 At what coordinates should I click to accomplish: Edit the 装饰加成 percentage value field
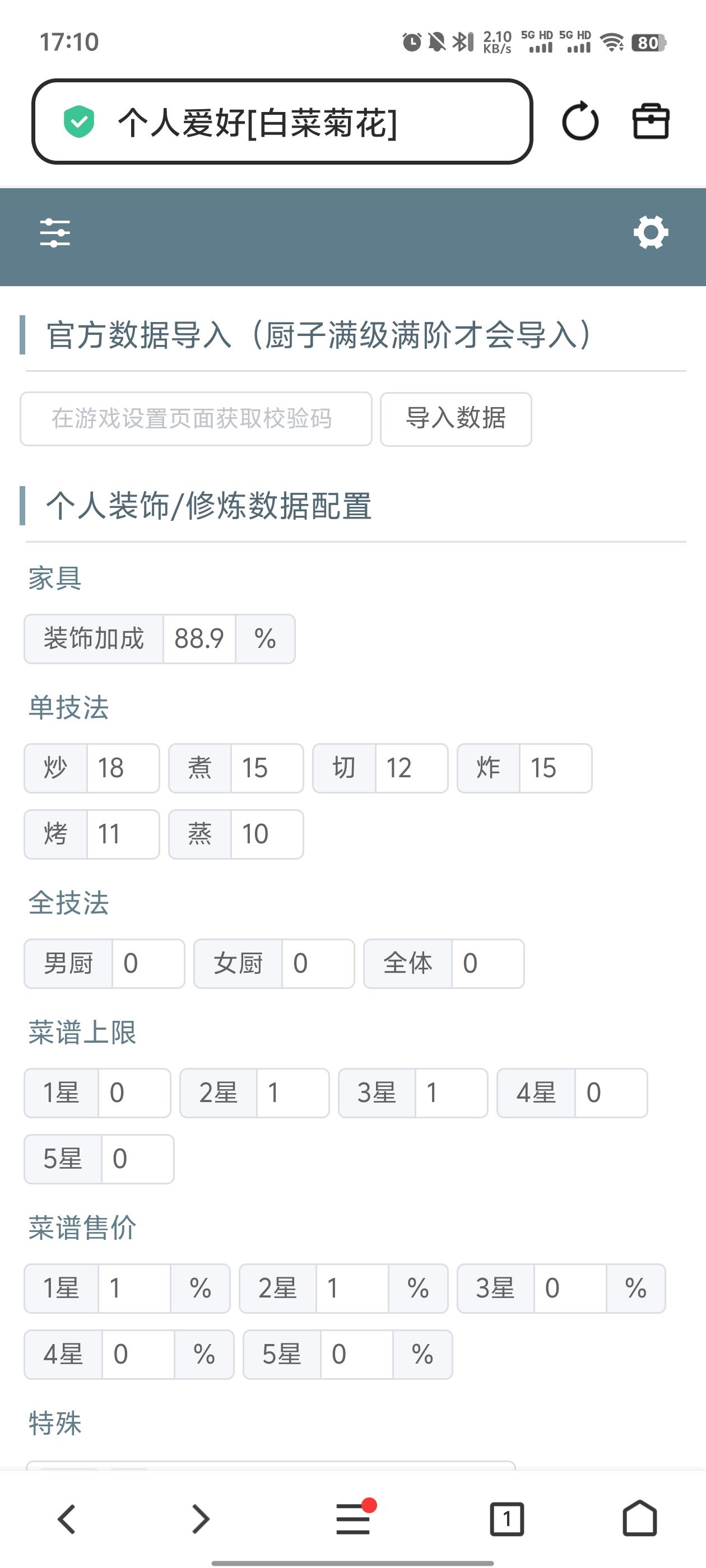point(199,638)
